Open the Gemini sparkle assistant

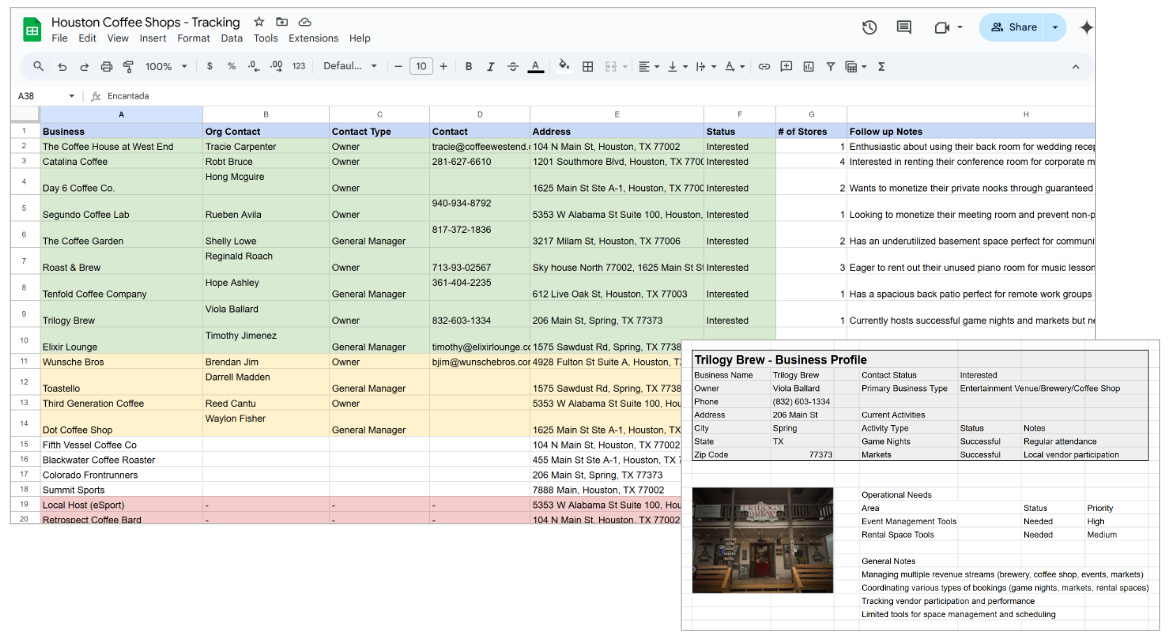coord(1086,28)
